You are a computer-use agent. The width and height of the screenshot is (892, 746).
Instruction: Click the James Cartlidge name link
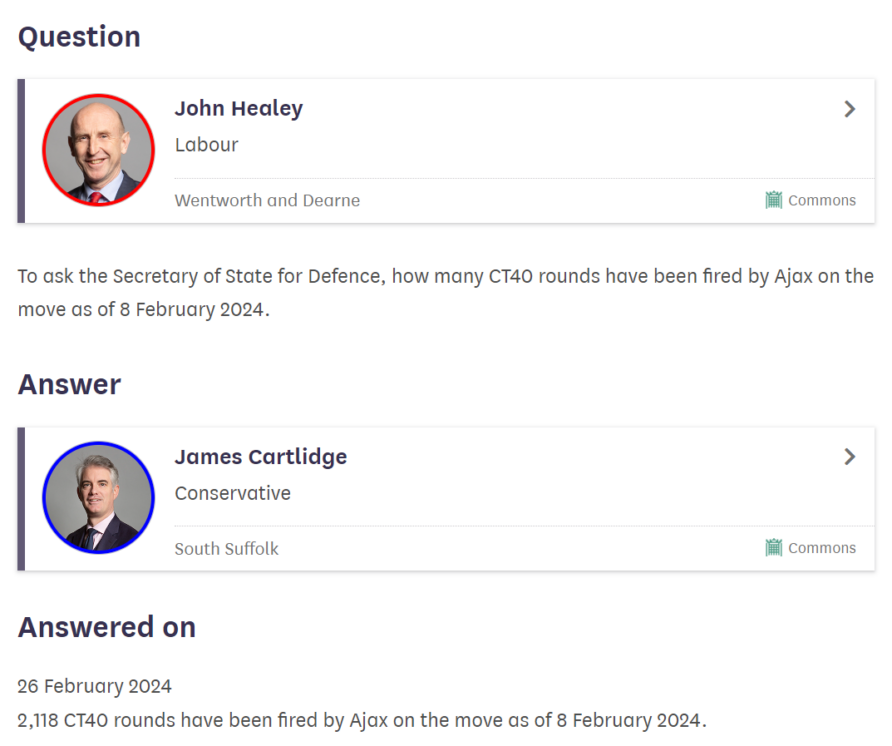coord(261,457)
